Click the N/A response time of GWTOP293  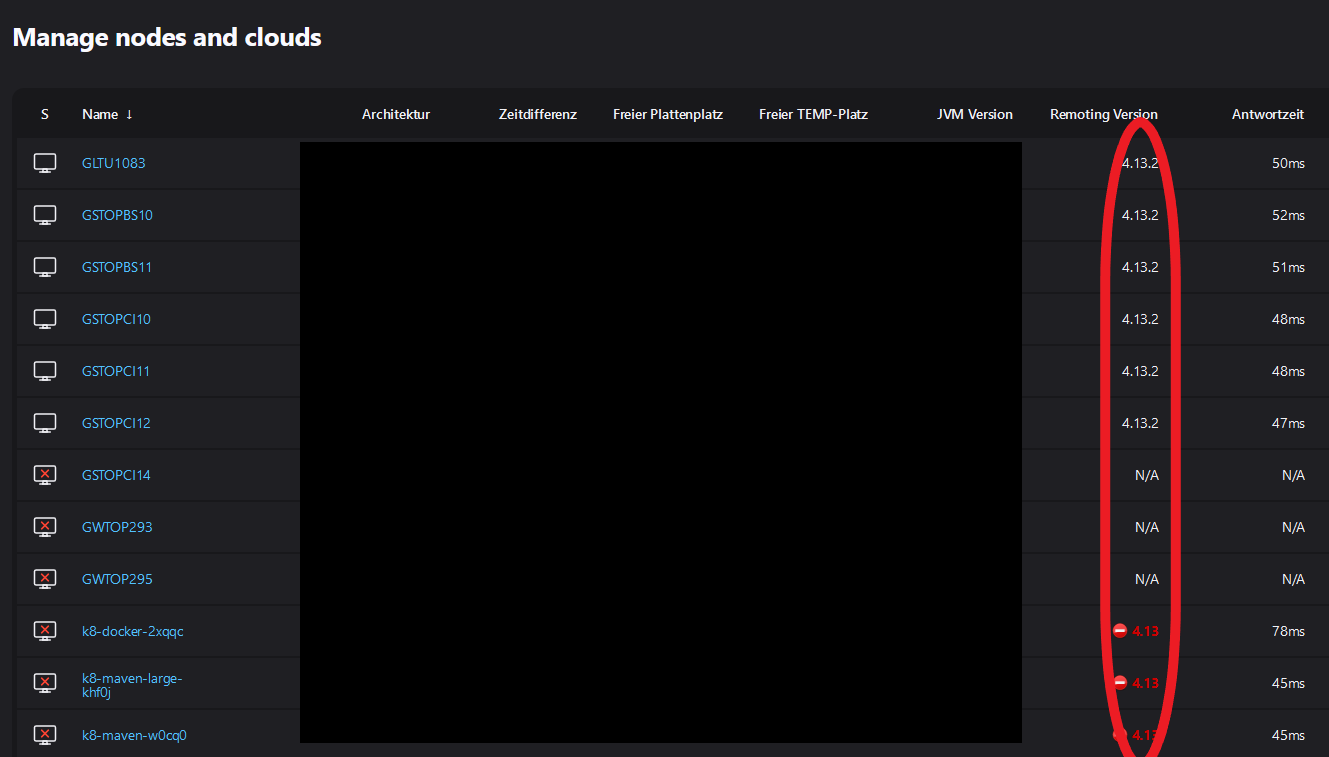pos(1293,527)
